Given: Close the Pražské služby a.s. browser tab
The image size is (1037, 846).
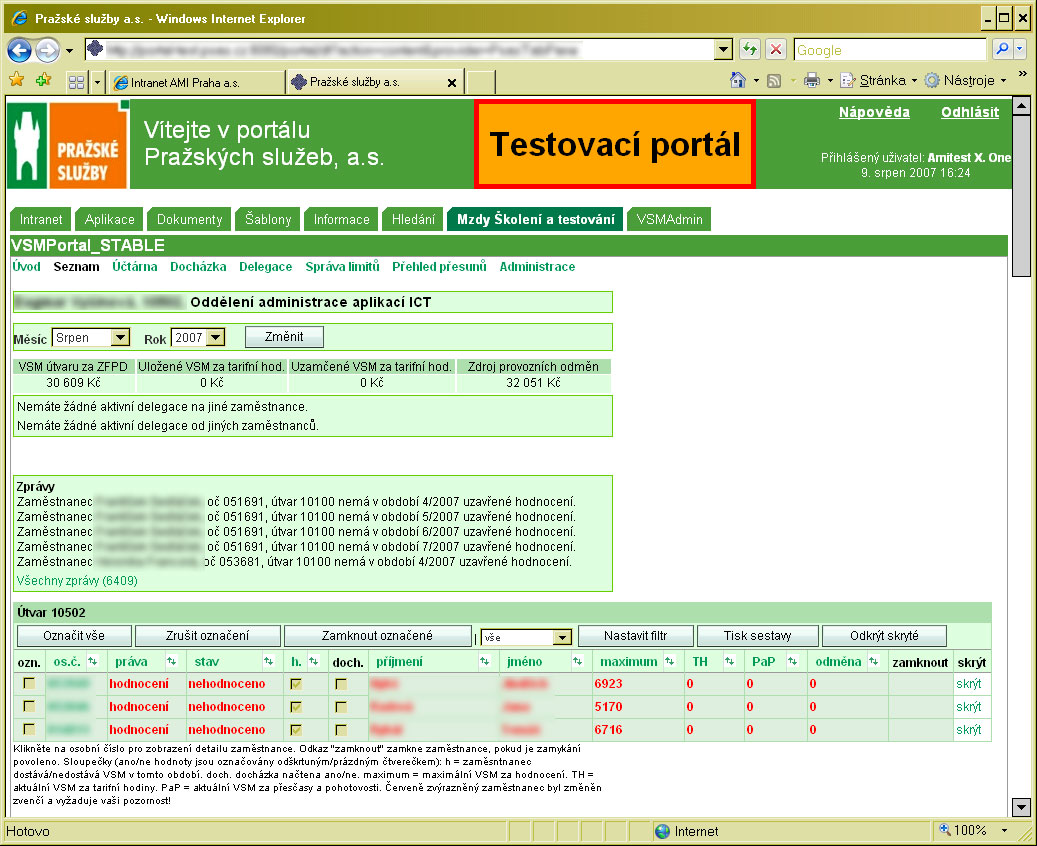Looking at the screenshot, I should click(x=452, y=83).
